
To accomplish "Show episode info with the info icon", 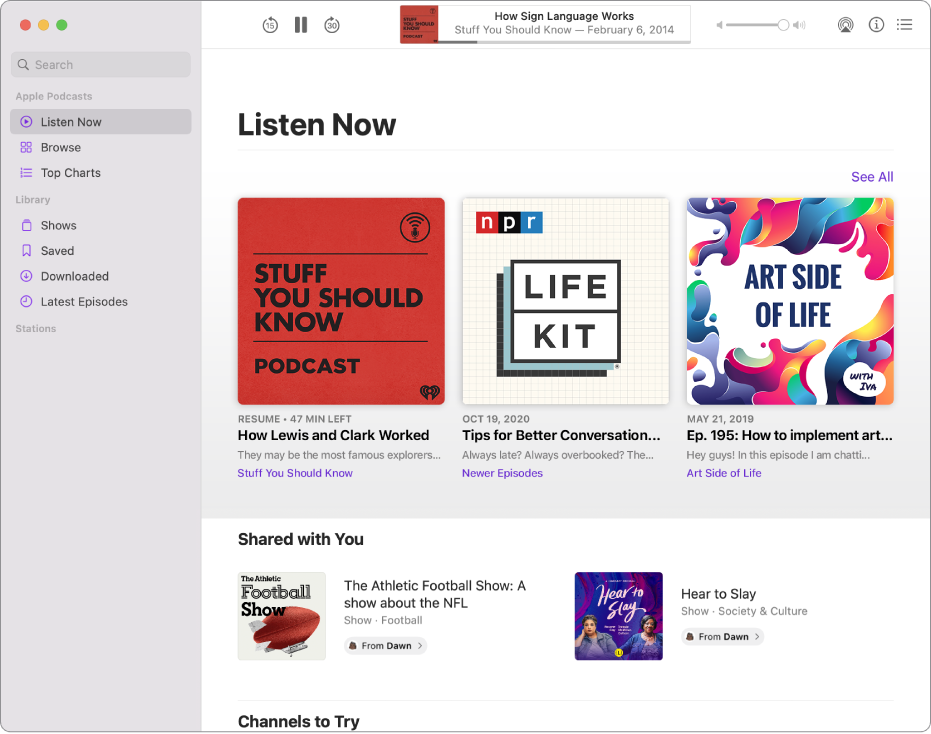I will click(876, 25).
